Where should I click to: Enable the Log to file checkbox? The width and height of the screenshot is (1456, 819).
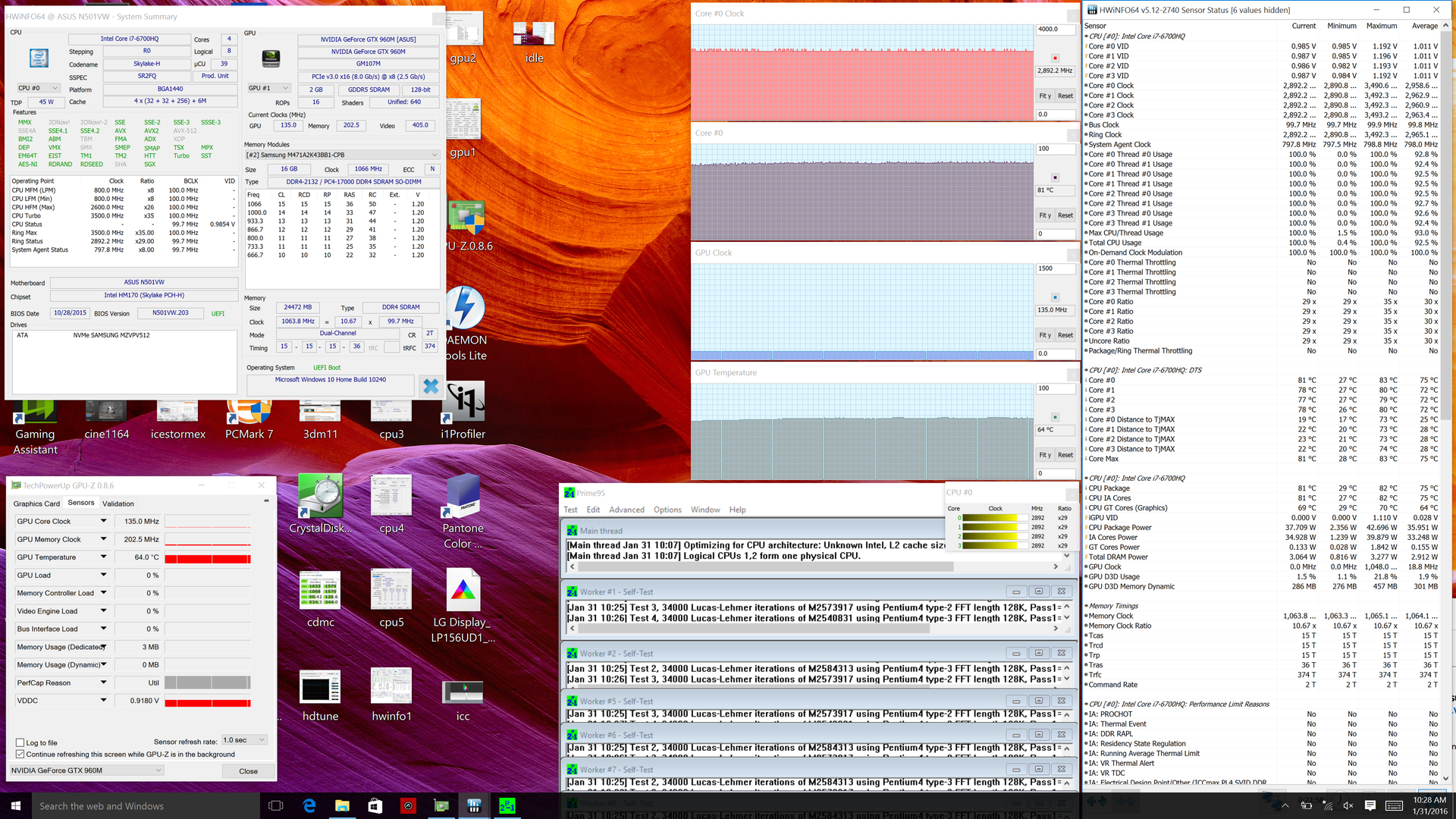(20, 742)
